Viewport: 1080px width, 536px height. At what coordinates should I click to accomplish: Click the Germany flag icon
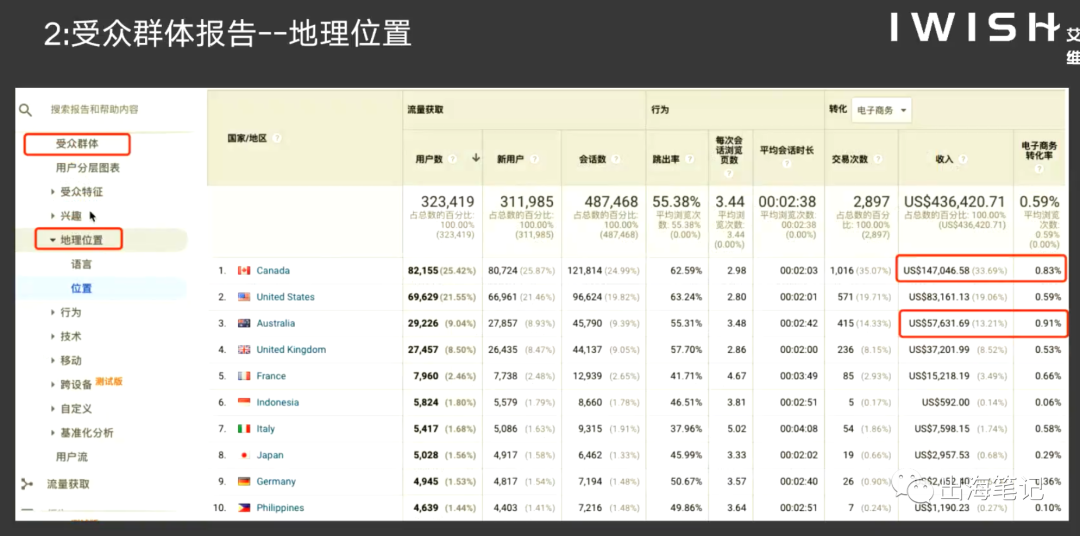244,482
